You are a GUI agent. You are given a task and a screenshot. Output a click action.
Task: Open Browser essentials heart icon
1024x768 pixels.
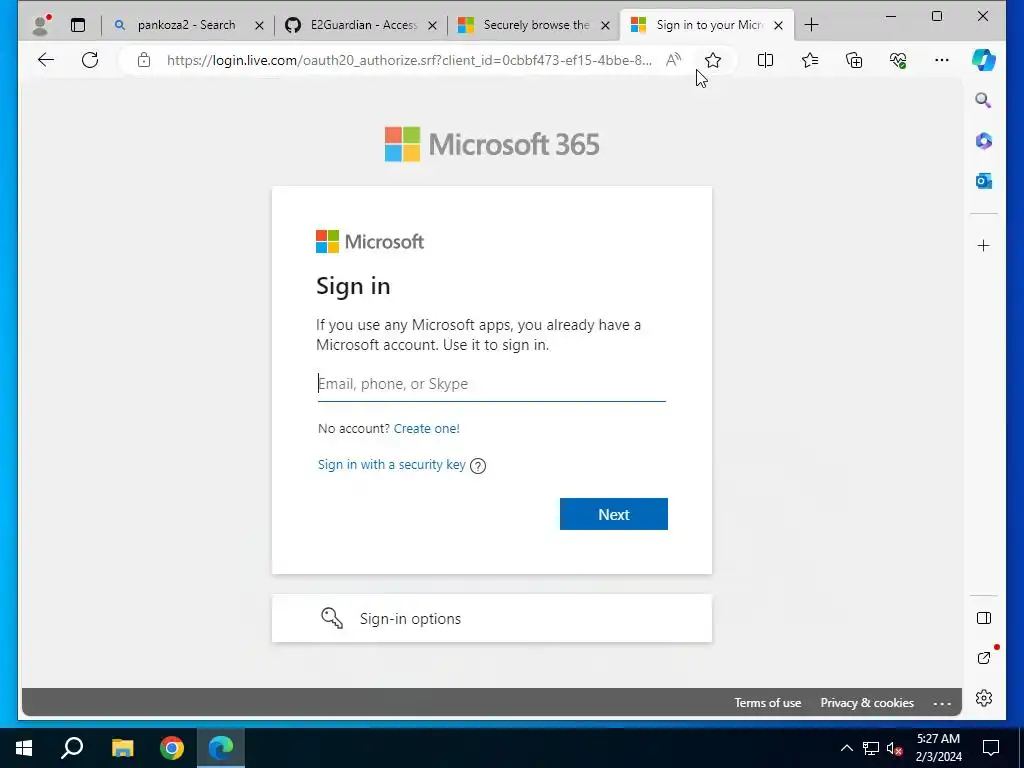898,60
